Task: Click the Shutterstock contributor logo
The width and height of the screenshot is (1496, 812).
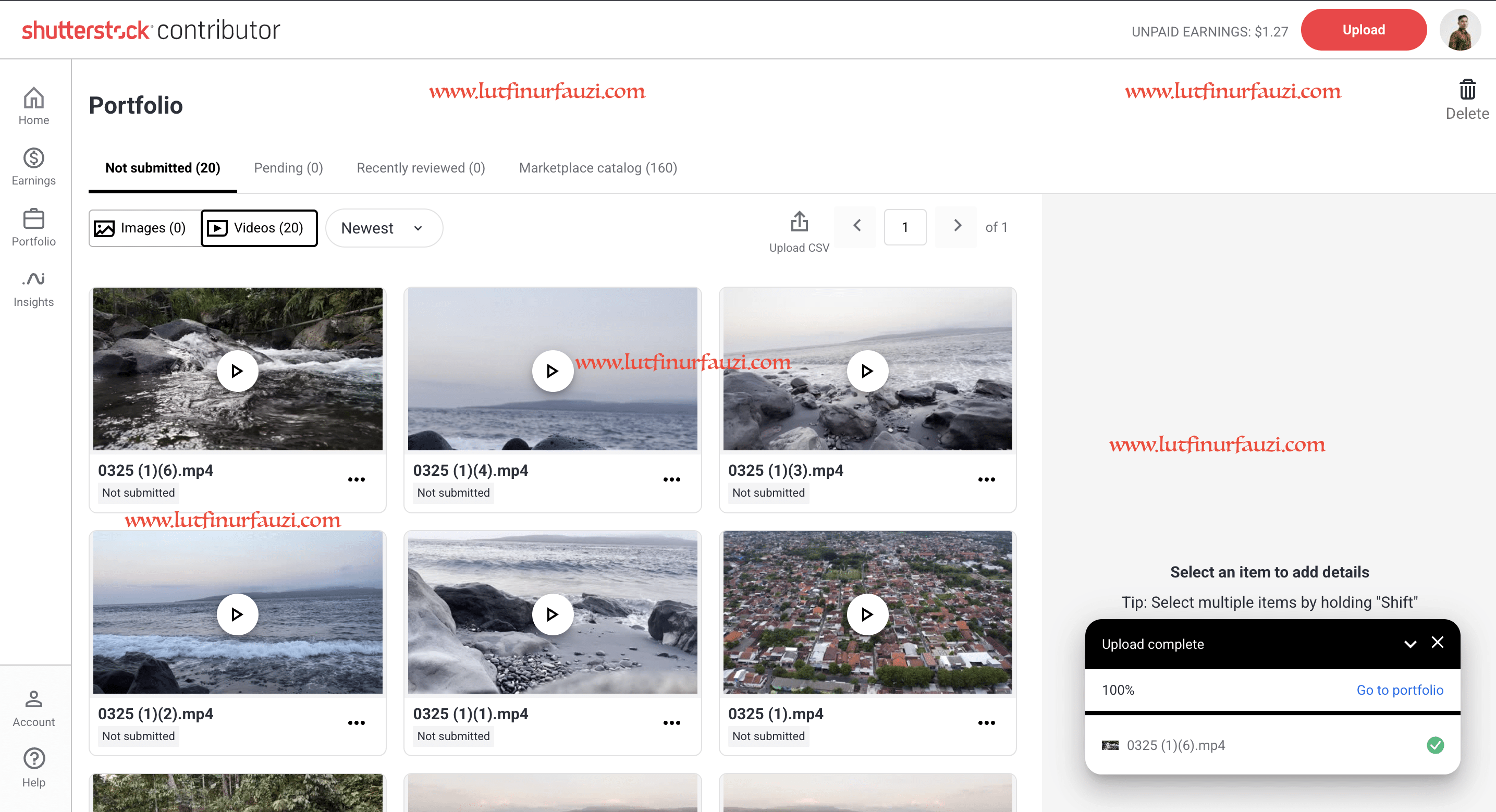Action: point(151,30)
